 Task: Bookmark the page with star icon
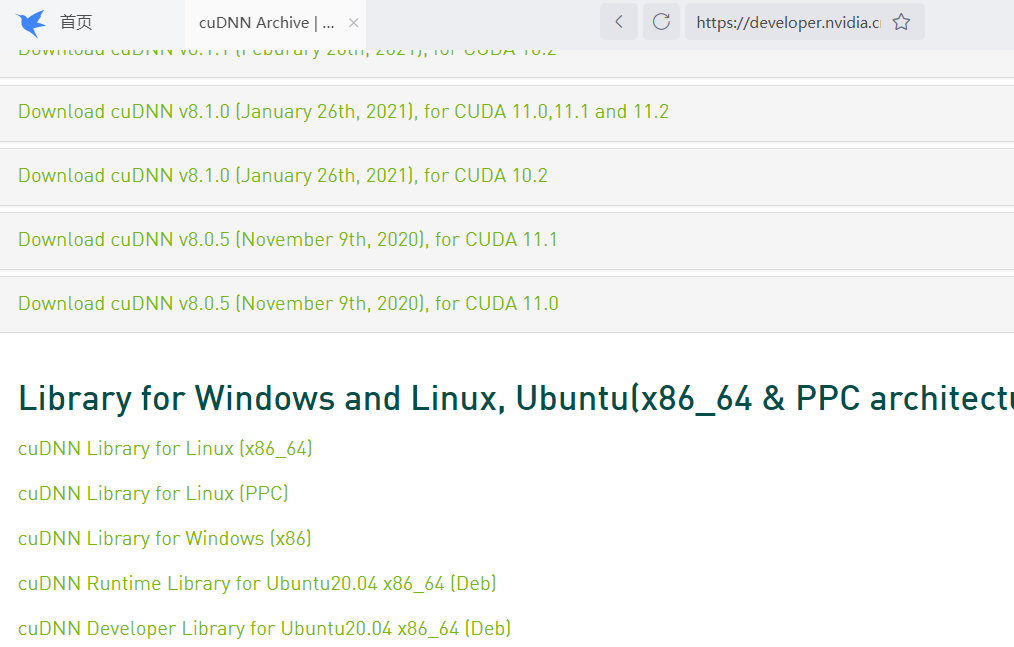901,22
